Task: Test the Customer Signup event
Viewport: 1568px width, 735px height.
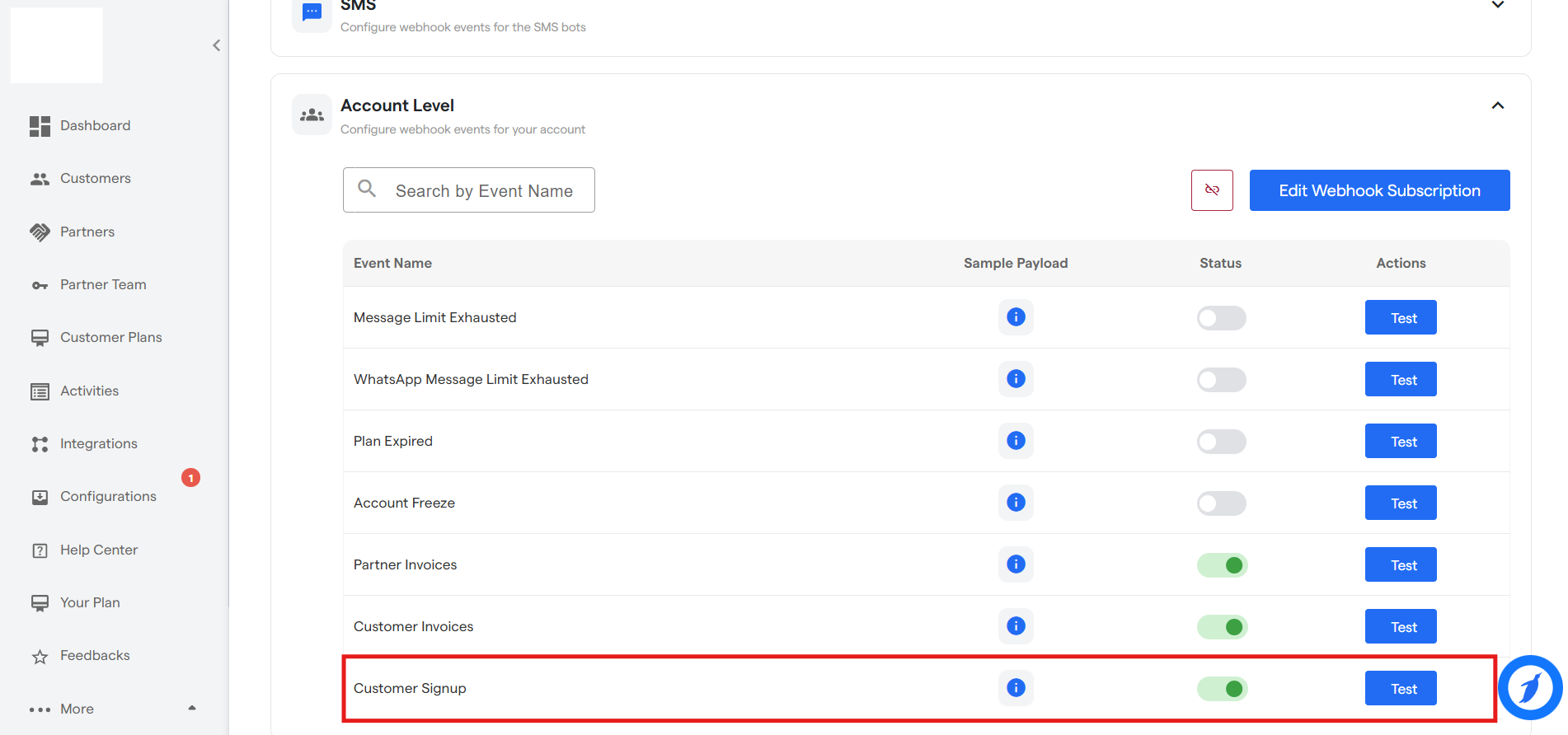Action: [x=1401, y=688]
